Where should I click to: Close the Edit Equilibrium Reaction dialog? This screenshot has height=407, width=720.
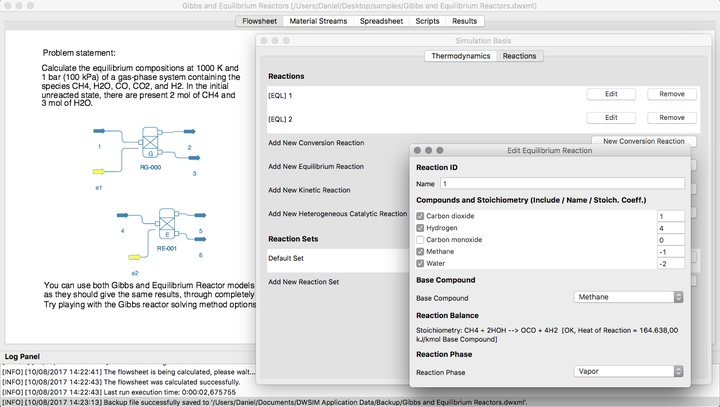pos(417,150)
